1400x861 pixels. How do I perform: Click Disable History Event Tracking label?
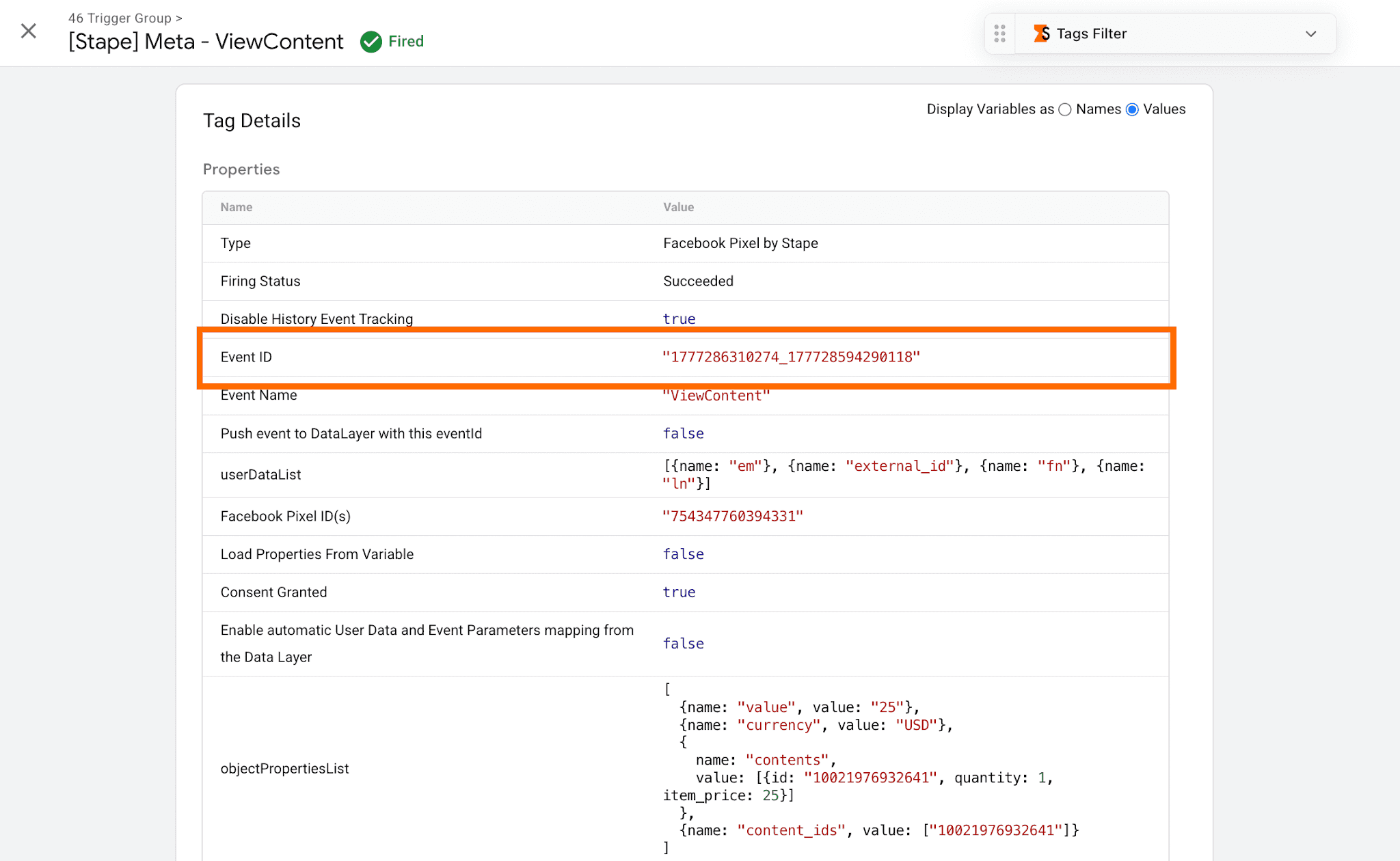pyautogui.click(x=317, y=319)
